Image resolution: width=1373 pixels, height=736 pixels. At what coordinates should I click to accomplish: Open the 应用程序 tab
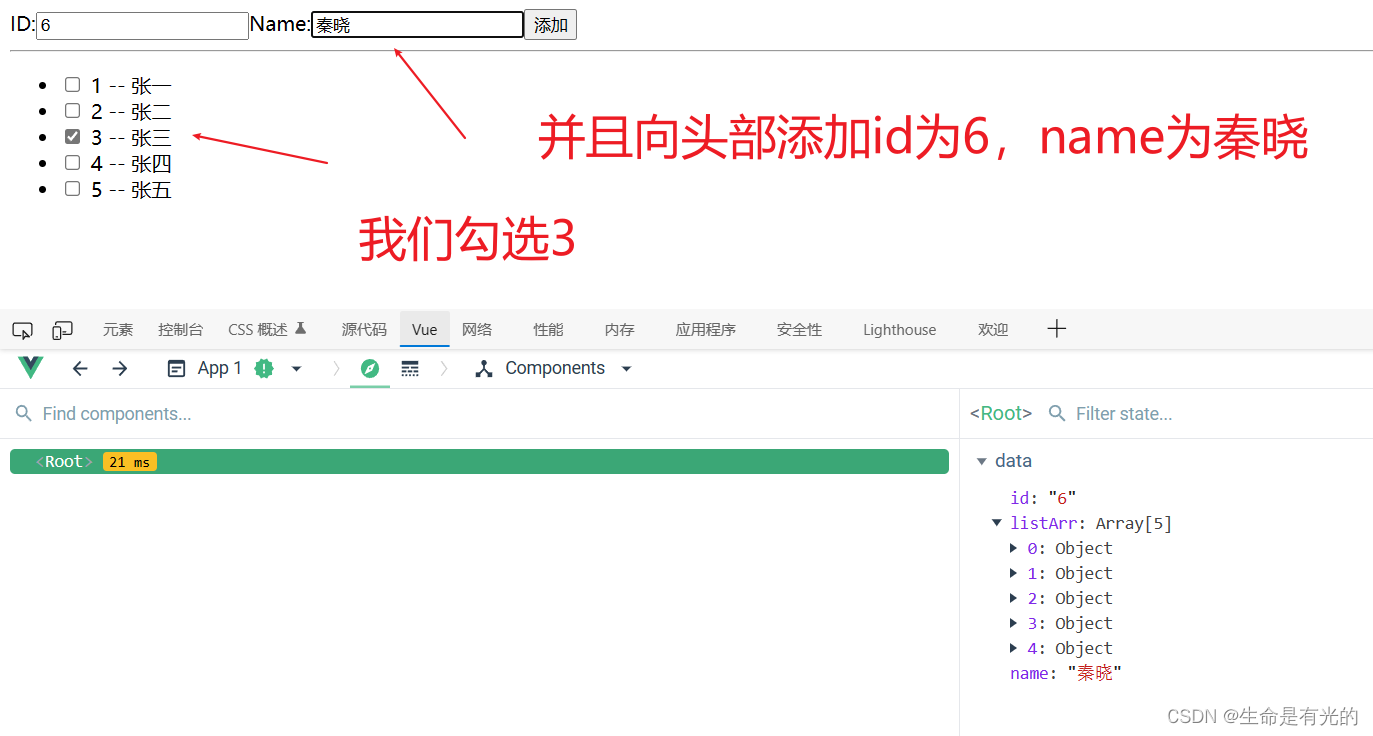point(706,330)
